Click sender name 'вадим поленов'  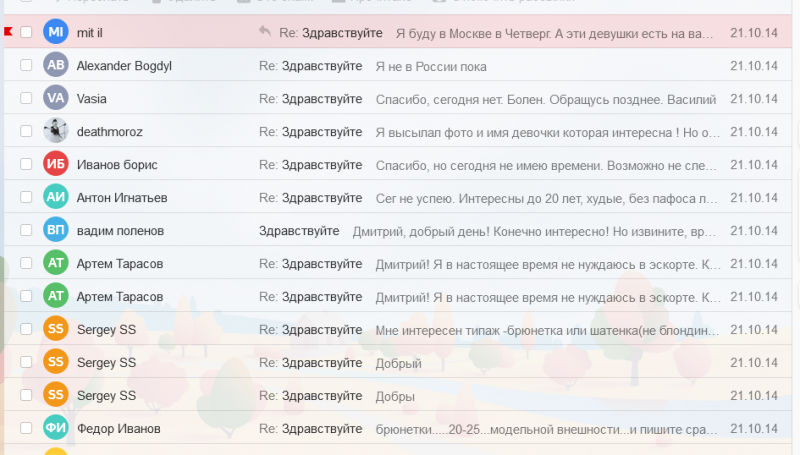pyautogui.click(x=120, y=231)
